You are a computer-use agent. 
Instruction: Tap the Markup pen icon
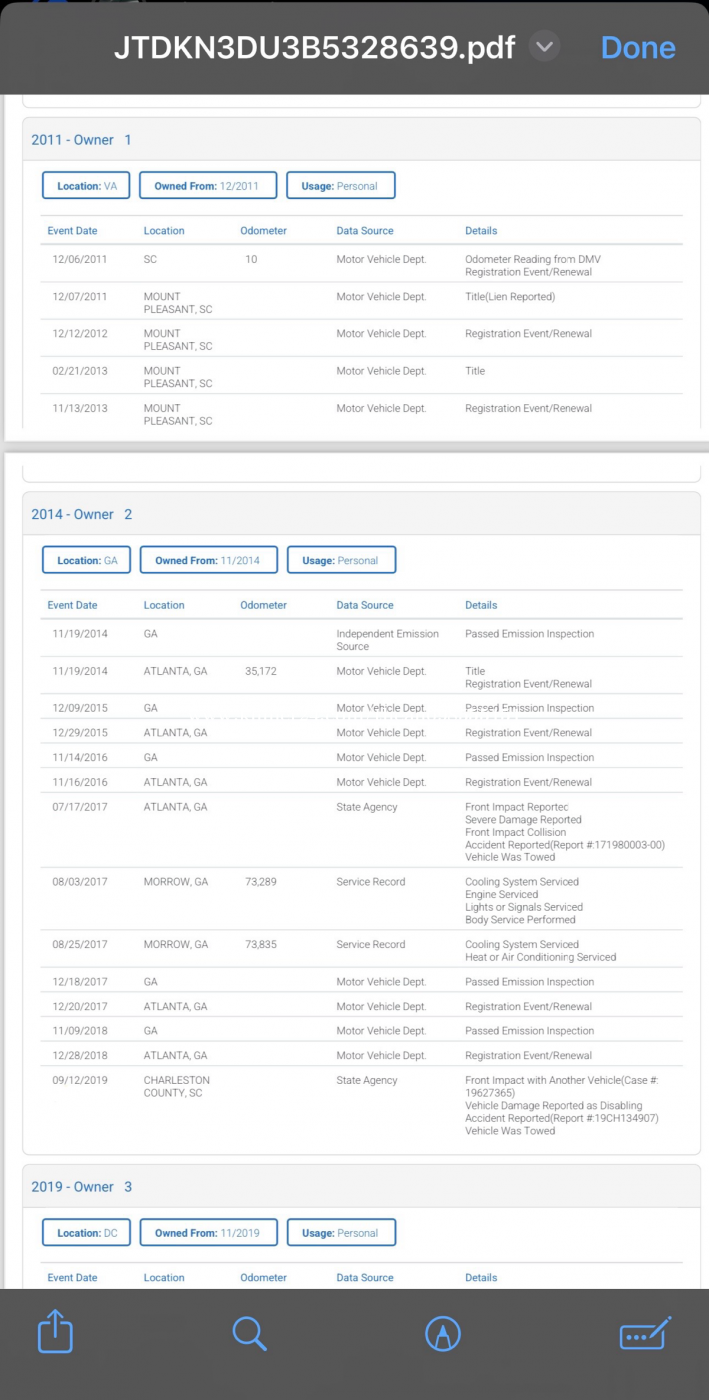click(x=443, y=1334)
